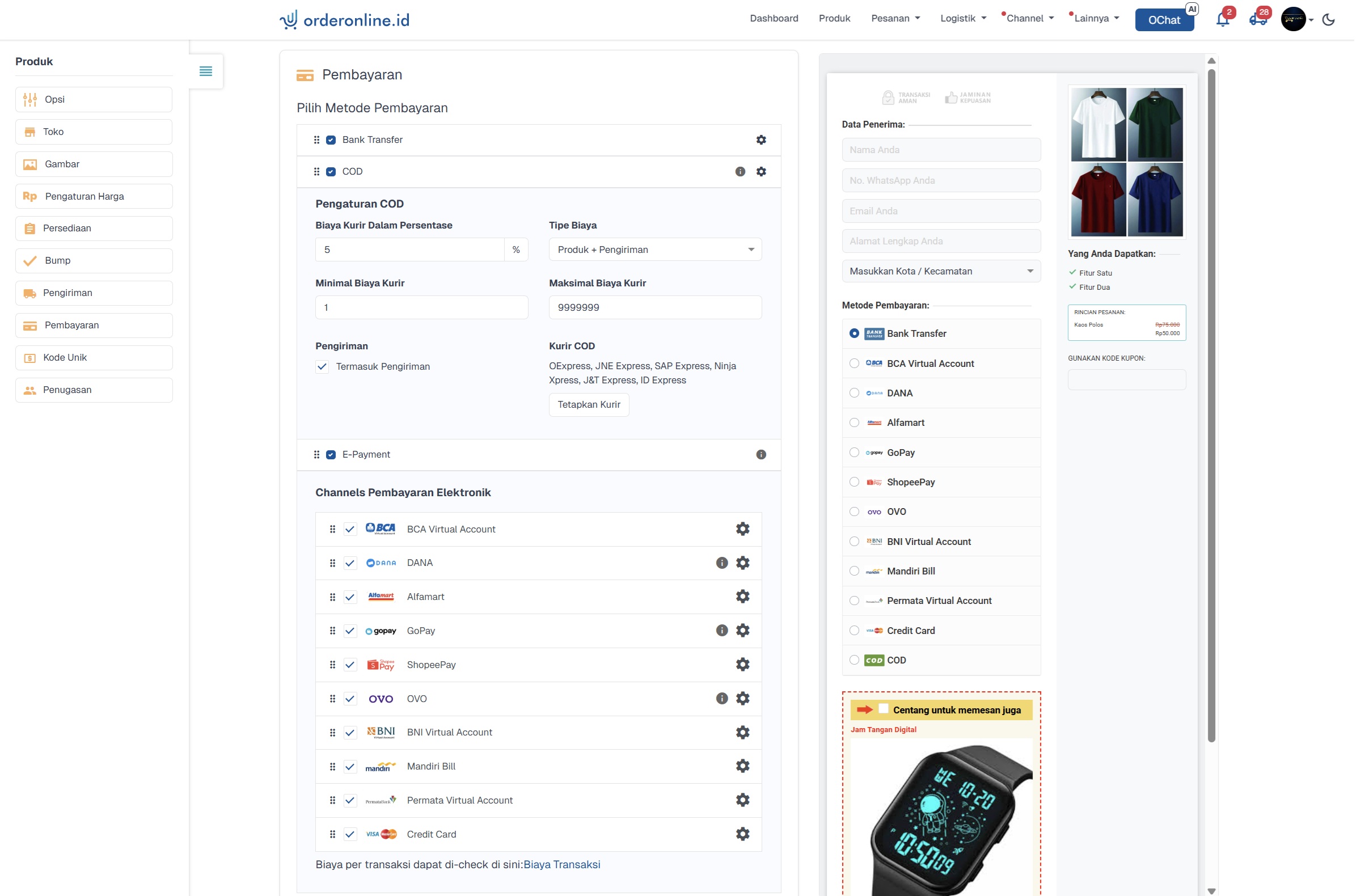Uncheck Bank Transfer payment method
Image resolution: width=1361 pixels, height=896 pixels.
332,141
